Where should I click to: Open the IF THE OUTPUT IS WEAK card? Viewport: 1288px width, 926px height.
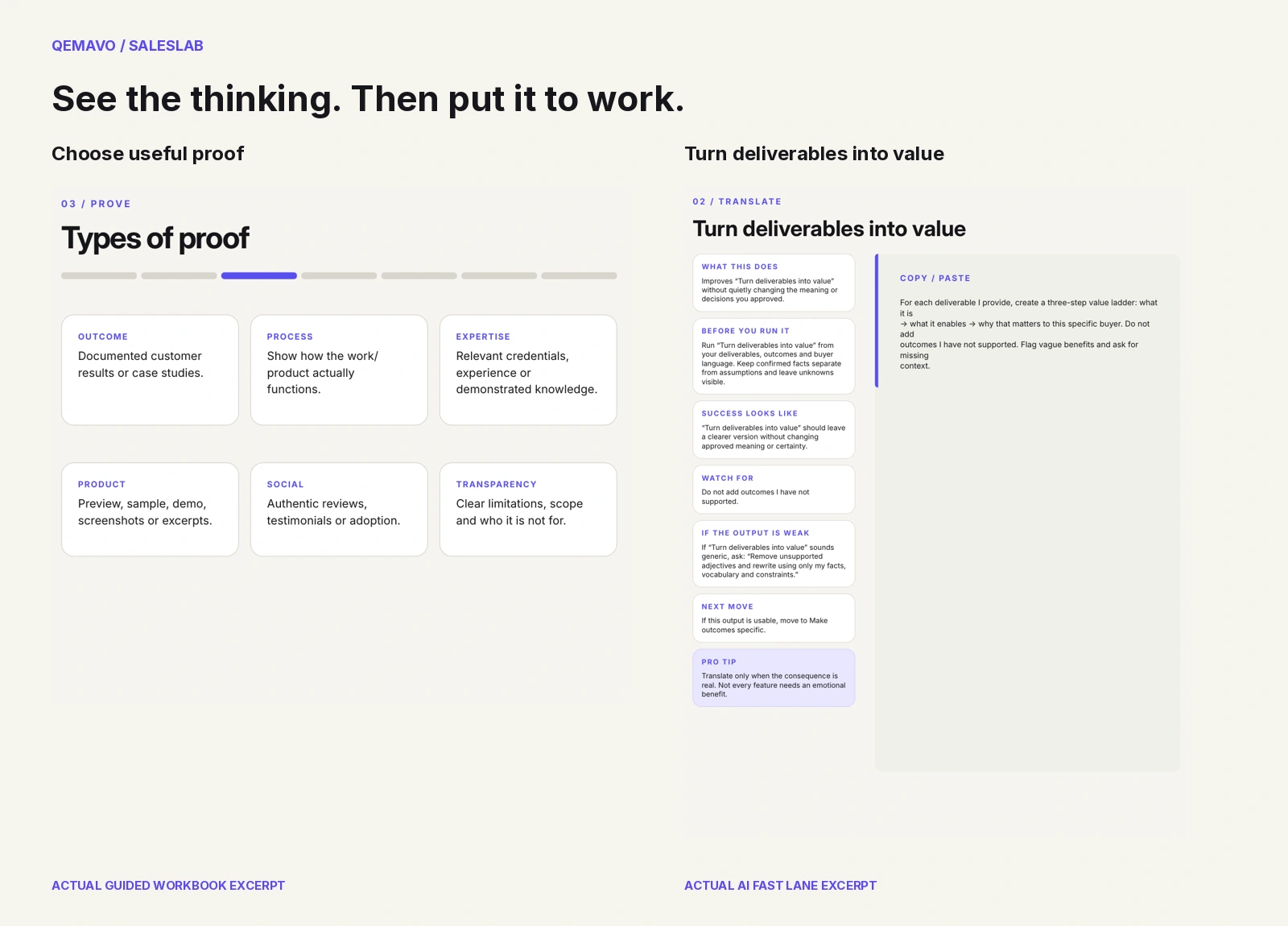tap(774, 554)
